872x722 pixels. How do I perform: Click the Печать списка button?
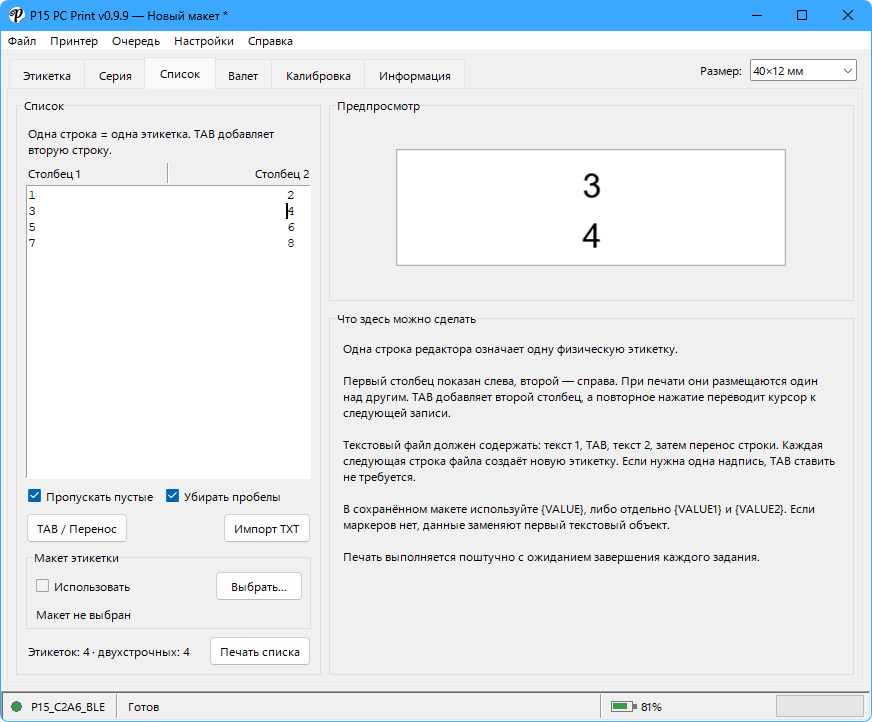point(260,651)
